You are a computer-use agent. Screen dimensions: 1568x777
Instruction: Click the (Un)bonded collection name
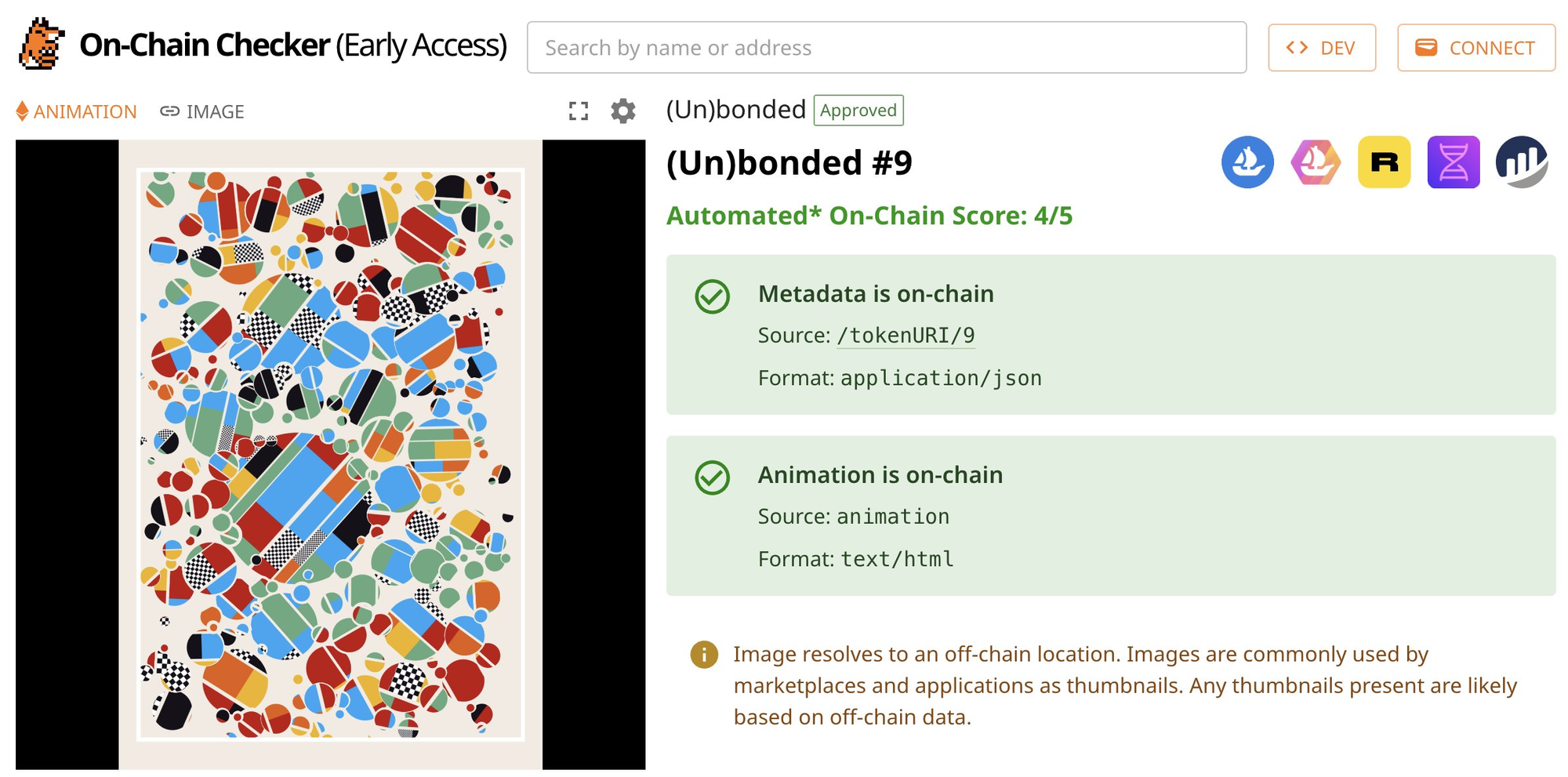[735, 110]
